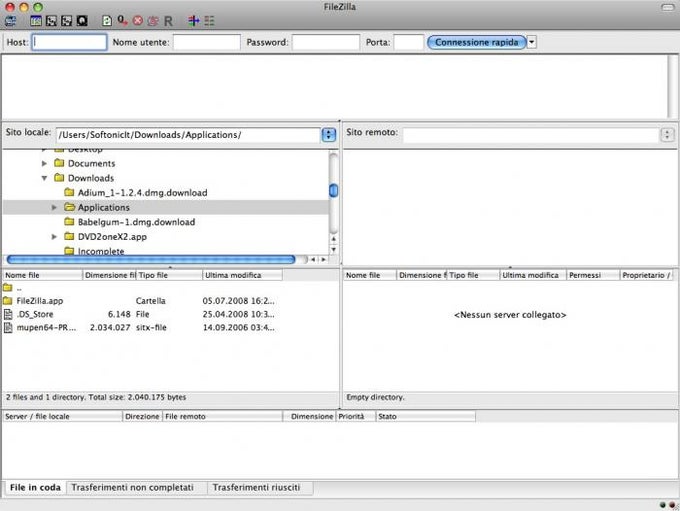The image size is (680, 511).
Task: Click the tree scroll right arrow
Action: coord(323,259)
